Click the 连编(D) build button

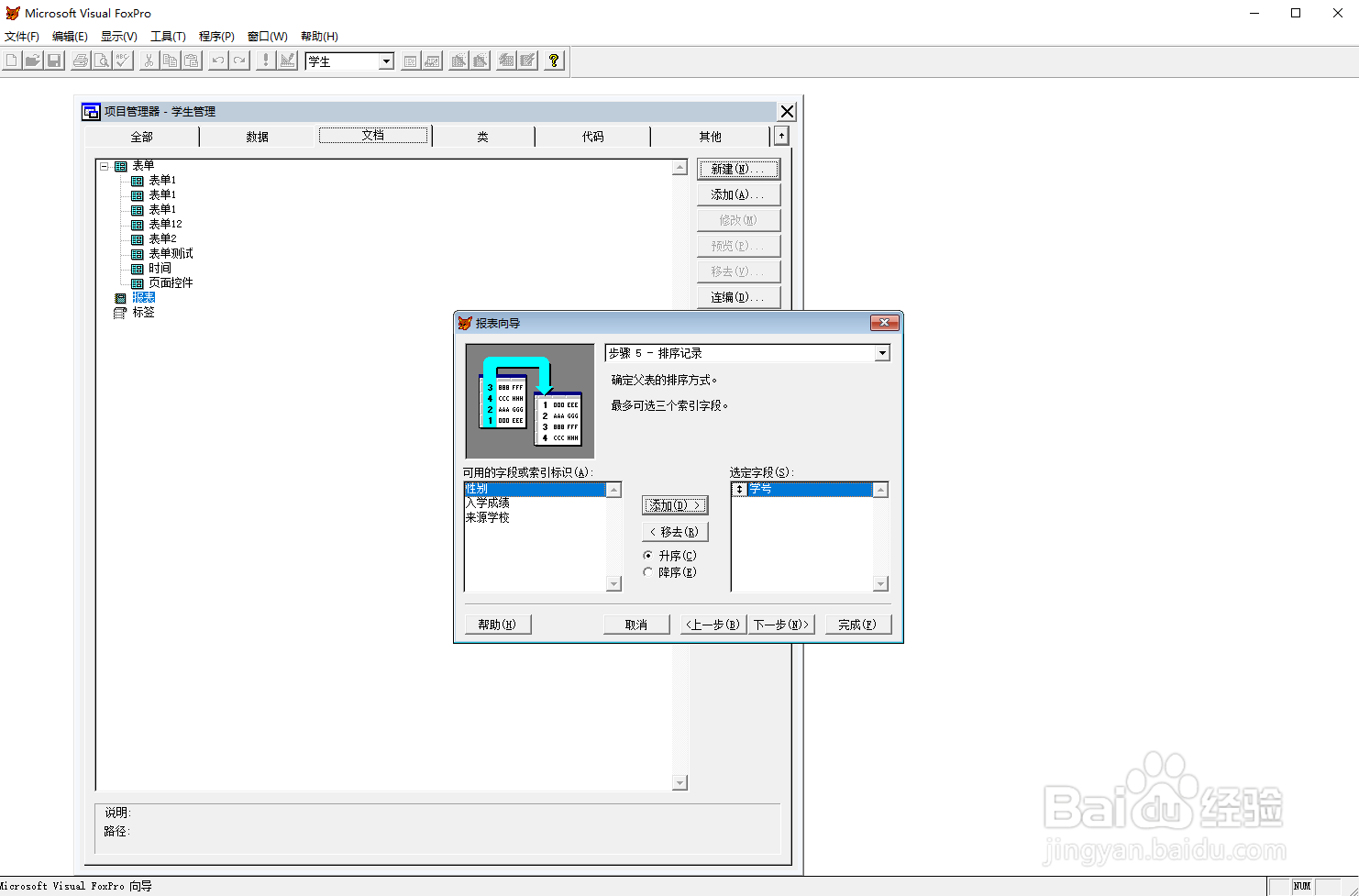point(738,297)
